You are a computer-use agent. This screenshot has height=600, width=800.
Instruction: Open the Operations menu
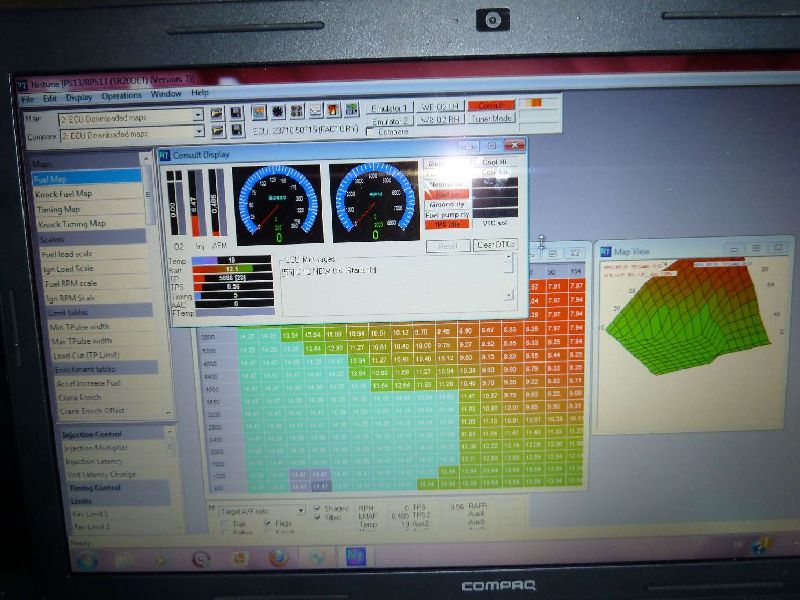121,96
